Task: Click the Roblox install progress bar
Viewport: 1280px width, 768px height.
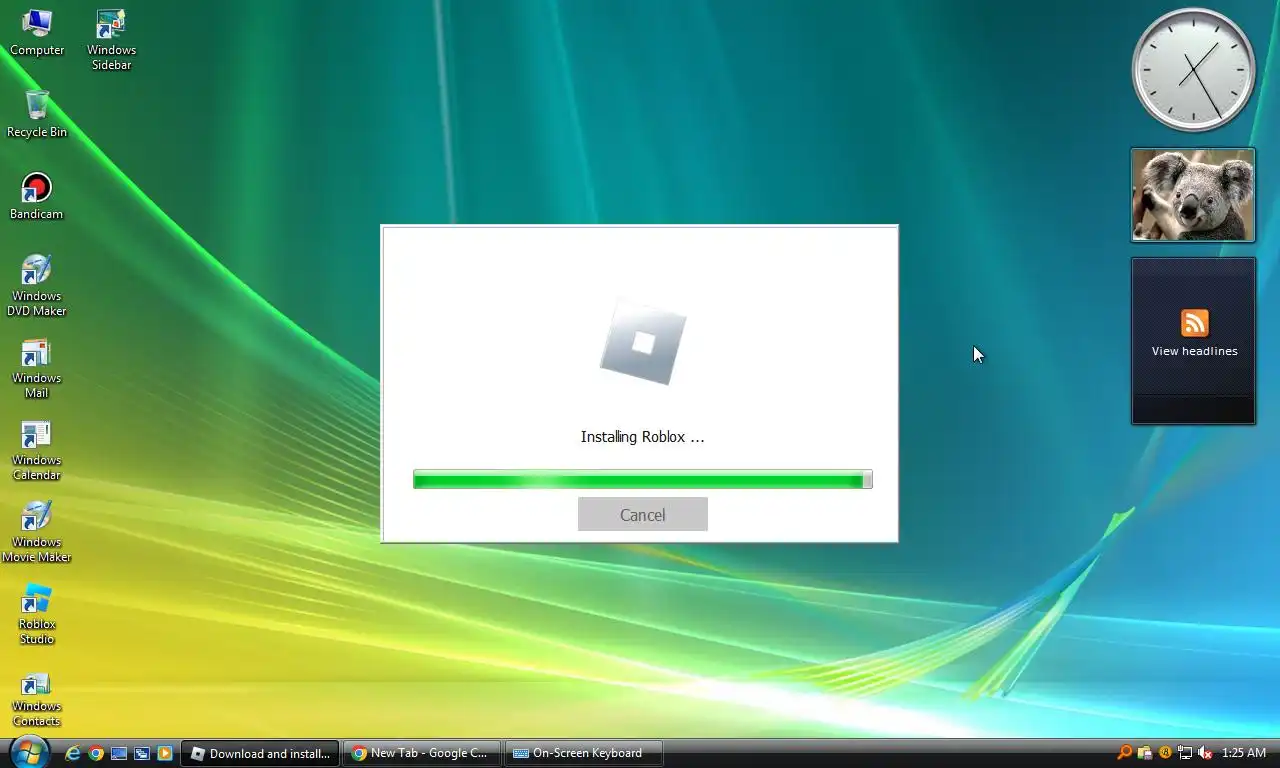Action: pos(642,480)
